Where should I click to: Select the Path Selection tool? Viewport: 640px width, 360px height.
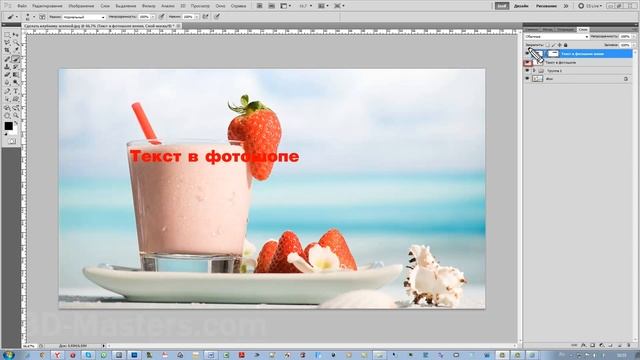tap(7, 99)
